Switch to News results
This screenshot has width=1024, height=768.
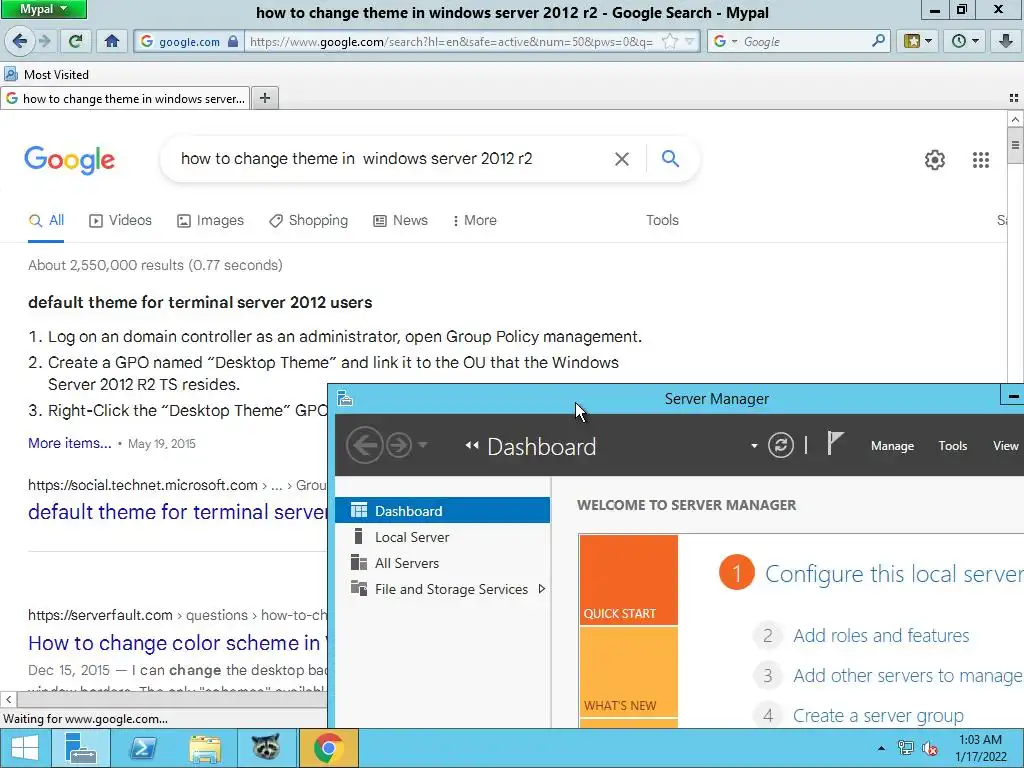point(400,221)
